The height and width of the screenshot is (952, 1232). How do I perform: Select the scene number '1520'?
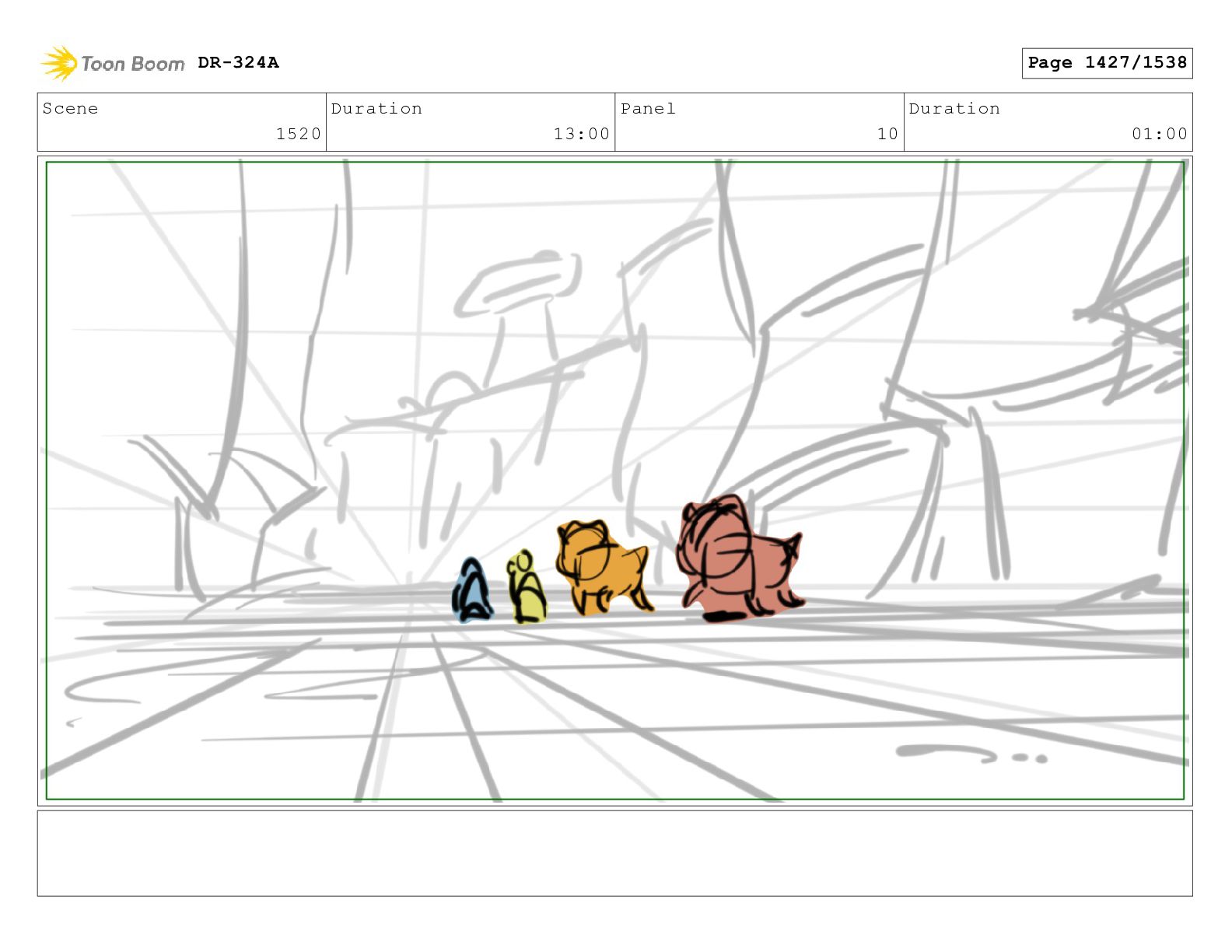299,134
